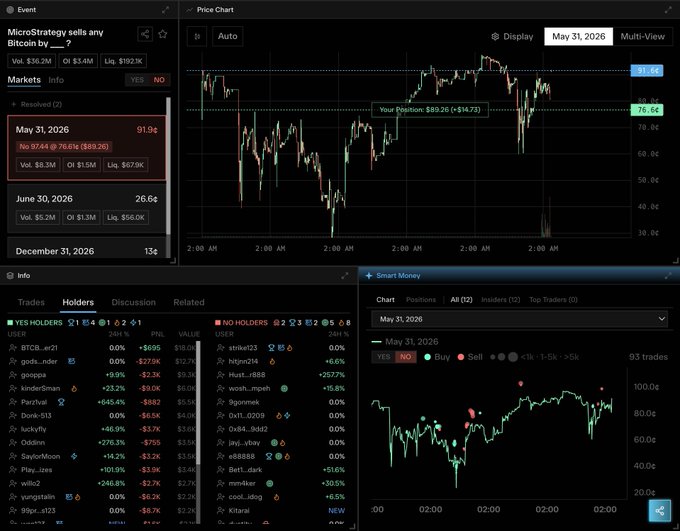680x531 pixels.
Task: Click trophy badge next to e88888
Action: pyautogui.click(x=269, y=456)
